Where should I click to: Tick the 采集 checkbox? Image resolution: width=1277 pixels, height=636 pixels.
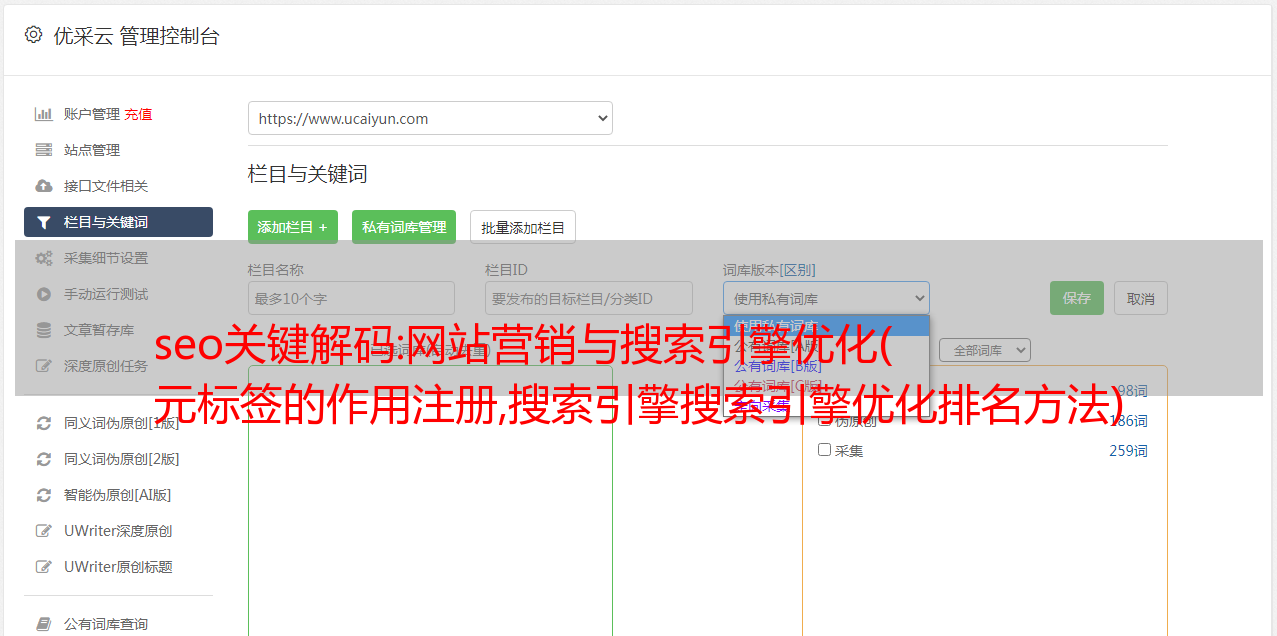click(825, 450)
